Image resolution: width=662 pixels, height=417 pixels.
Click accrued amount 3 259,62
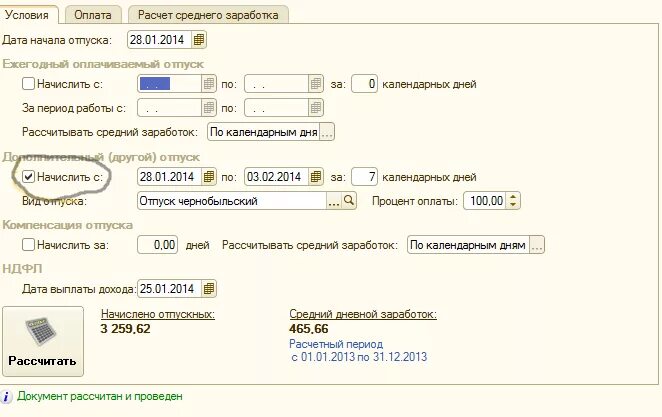coord(125,329)
